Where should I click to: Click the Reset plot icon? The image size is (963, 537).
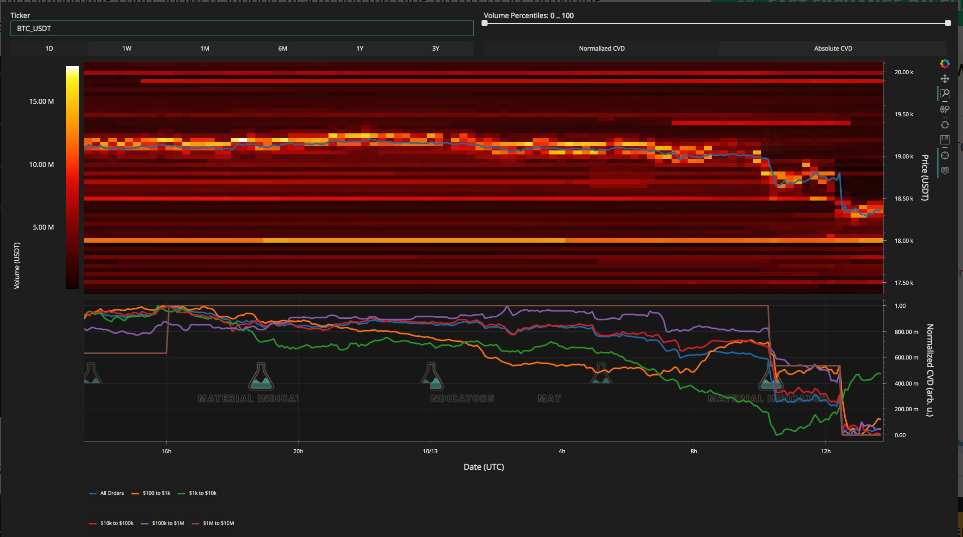pyautogui.click(x=944, y=124)
